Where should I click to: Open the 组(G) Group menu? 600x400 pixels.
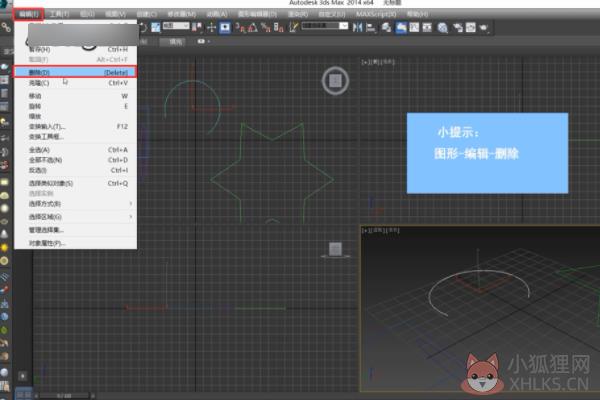[x=87, y=14]
